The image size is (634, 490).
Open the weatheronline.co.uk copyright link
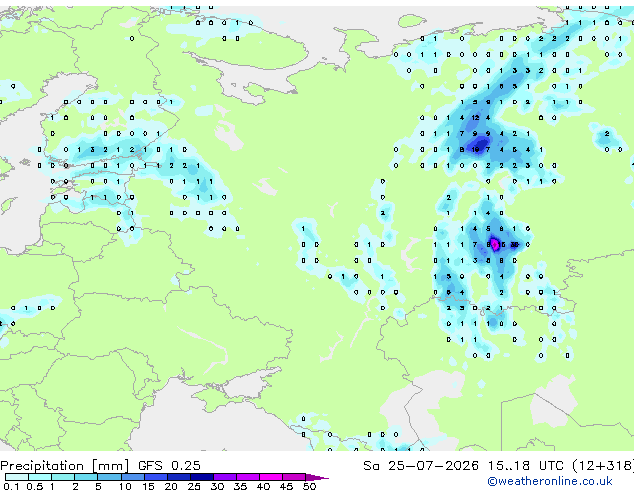pos(550,481)
